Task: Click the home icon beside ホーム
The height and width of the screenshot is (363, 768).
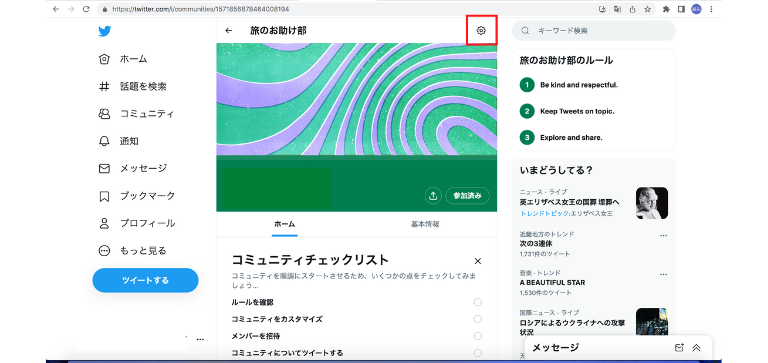Action: [104, 59]
